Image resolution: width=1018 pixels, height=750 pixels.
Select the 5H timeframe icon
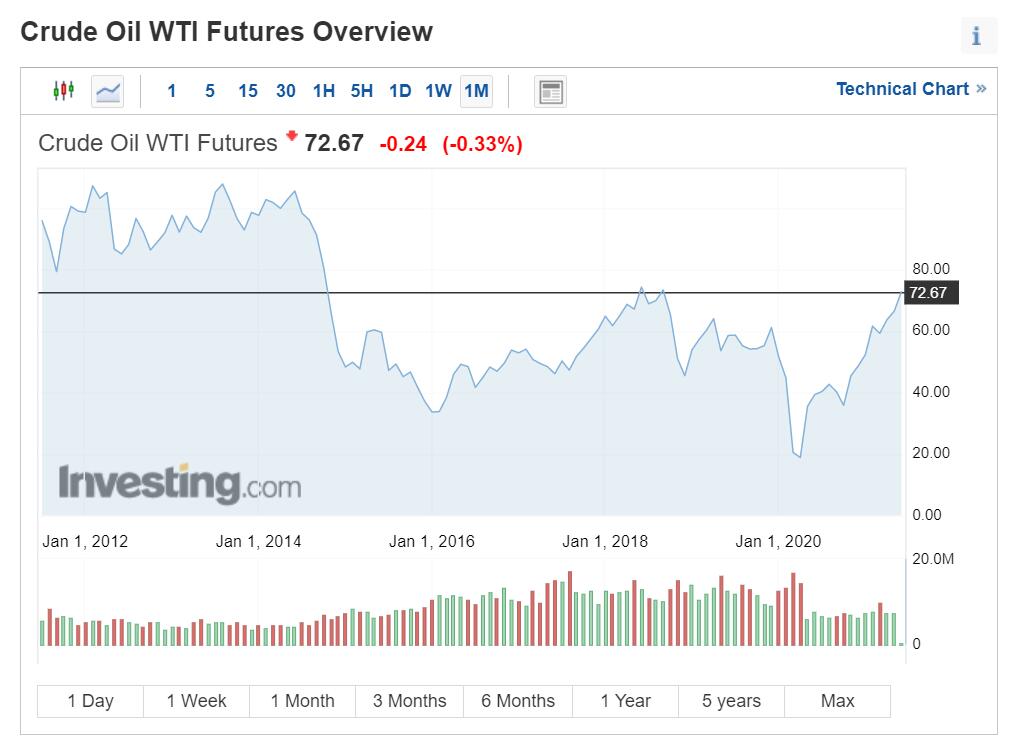point(361,90)
